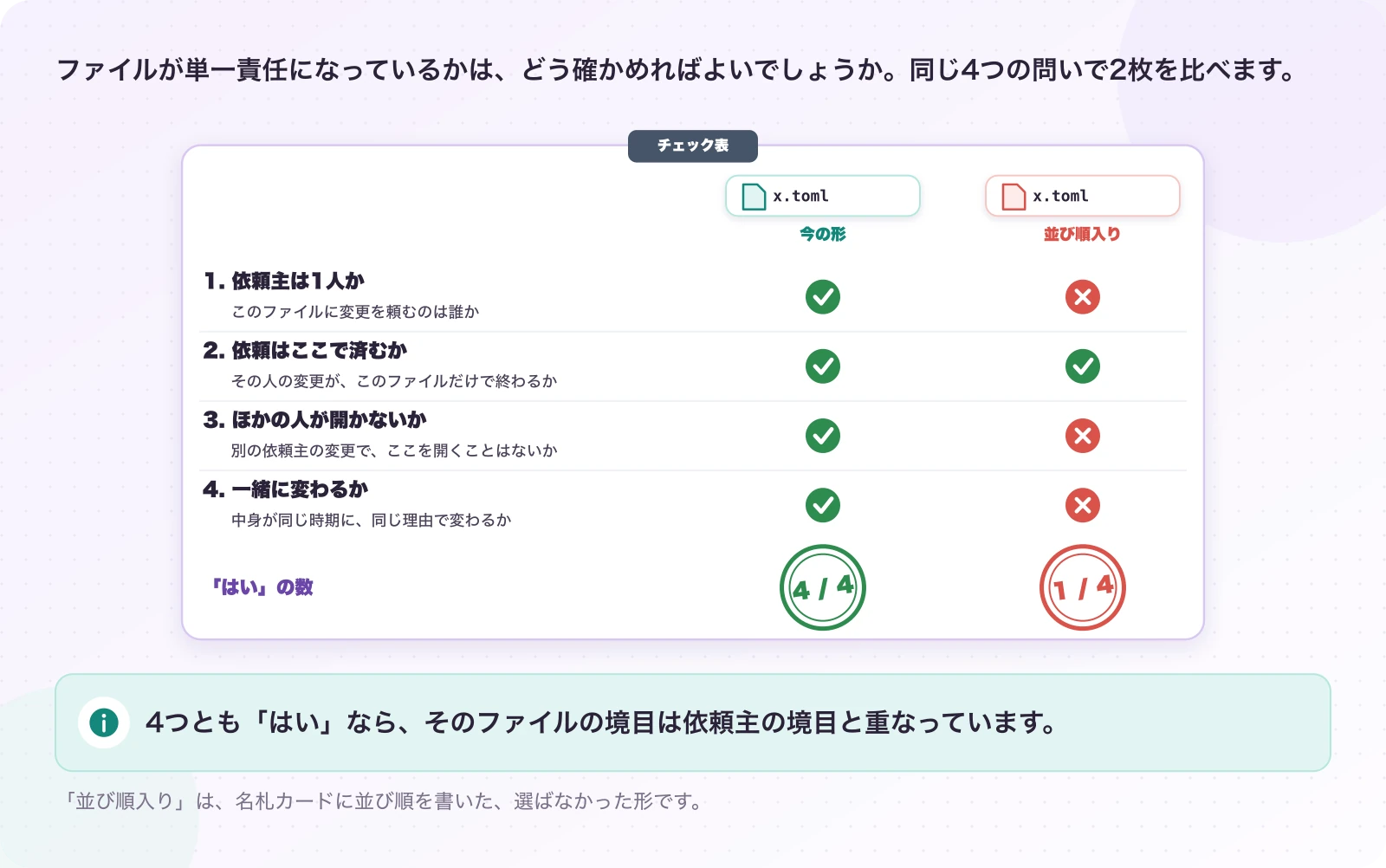Screen dimensions: 1386x868
Task: Click the text 別の依頼主の変更で、ここを開くことはないか
Action: (394, 450)
